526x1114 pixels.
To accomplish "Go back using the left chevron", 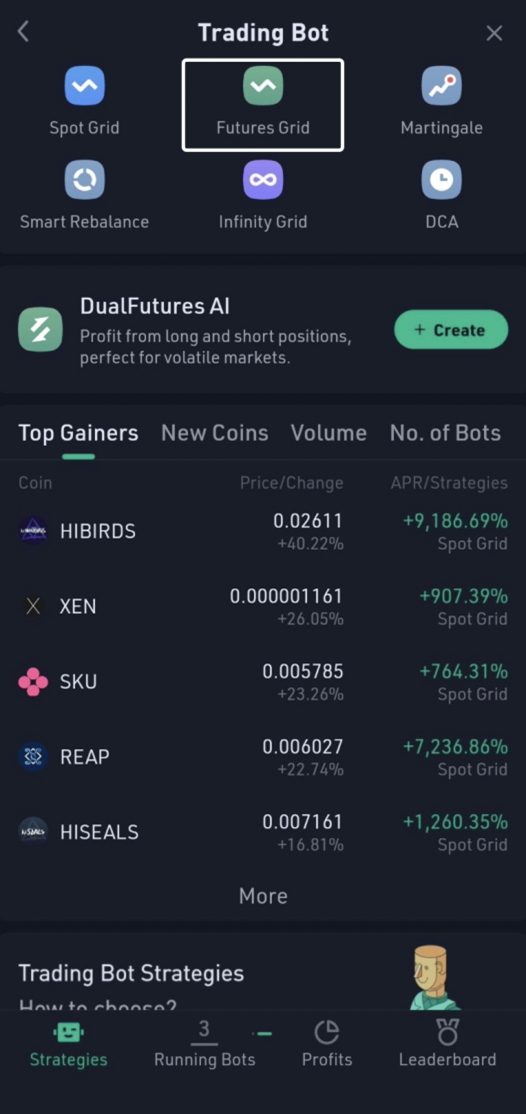I will click(23, 32).
